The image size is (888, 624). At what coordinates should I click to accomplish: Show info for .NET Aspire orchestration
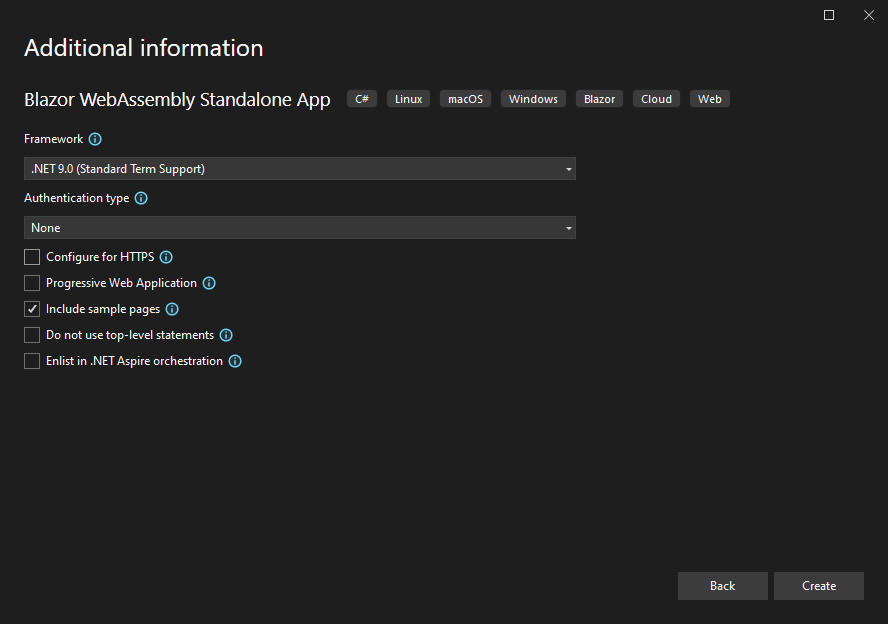click(x=235, y=361)
